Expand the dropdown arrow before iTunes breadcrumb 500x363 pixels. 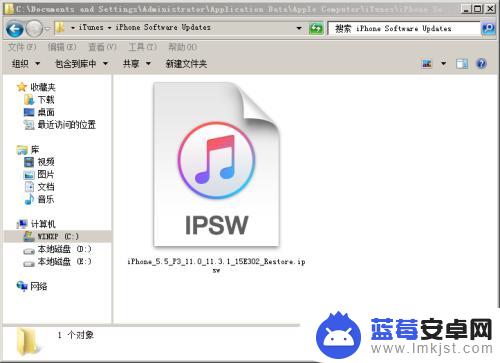(72, 28)
